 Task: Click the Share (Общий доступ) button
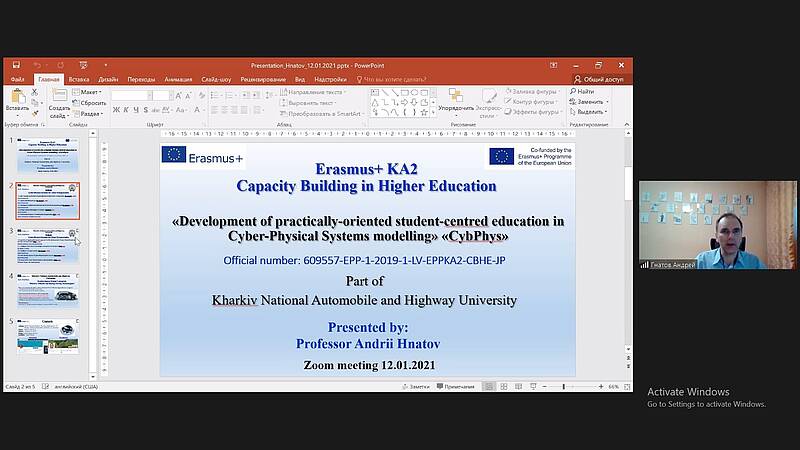pyautogui.click(x=599, y=79)
